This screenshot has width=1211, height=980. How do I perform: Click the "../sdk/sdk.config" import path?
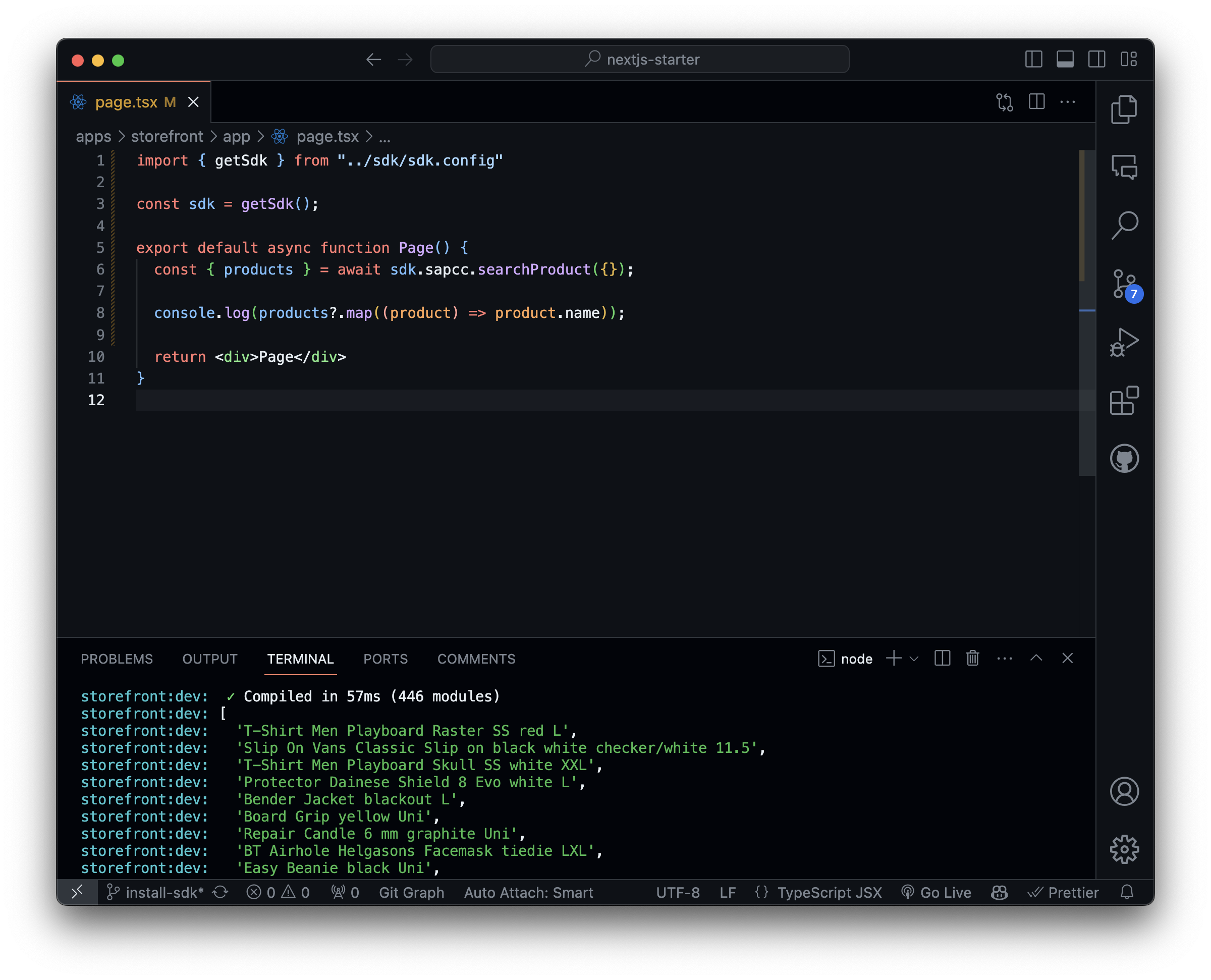coord(420,160)
